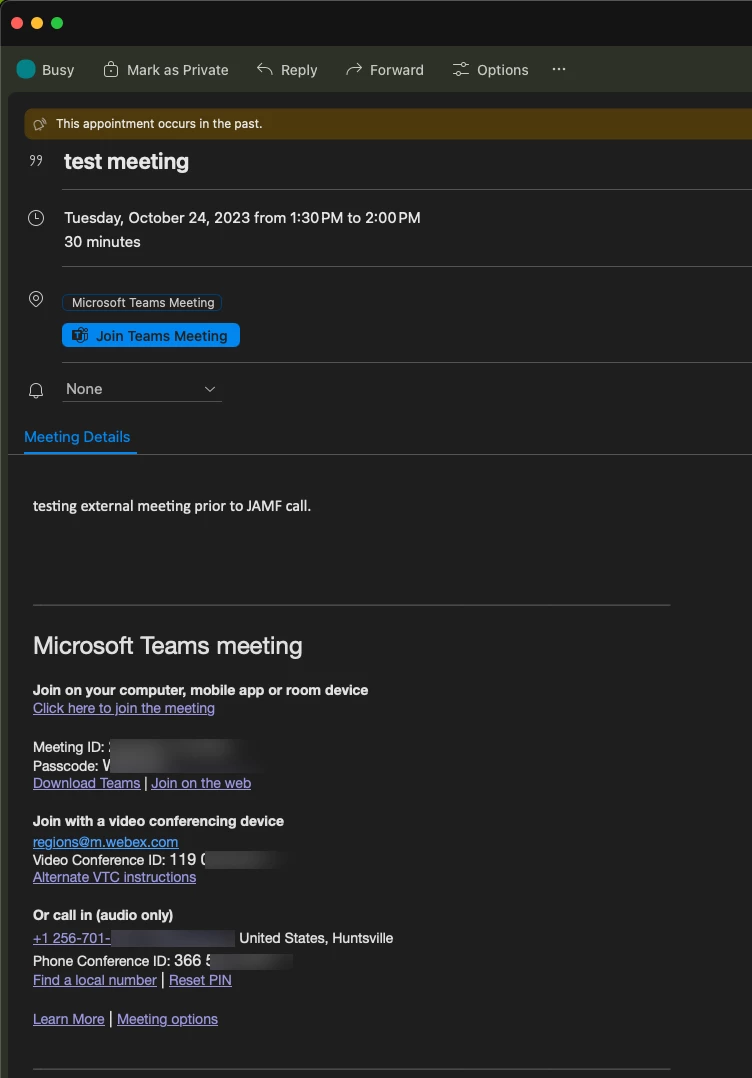Click the Reply arrow icon

(265, 69)
